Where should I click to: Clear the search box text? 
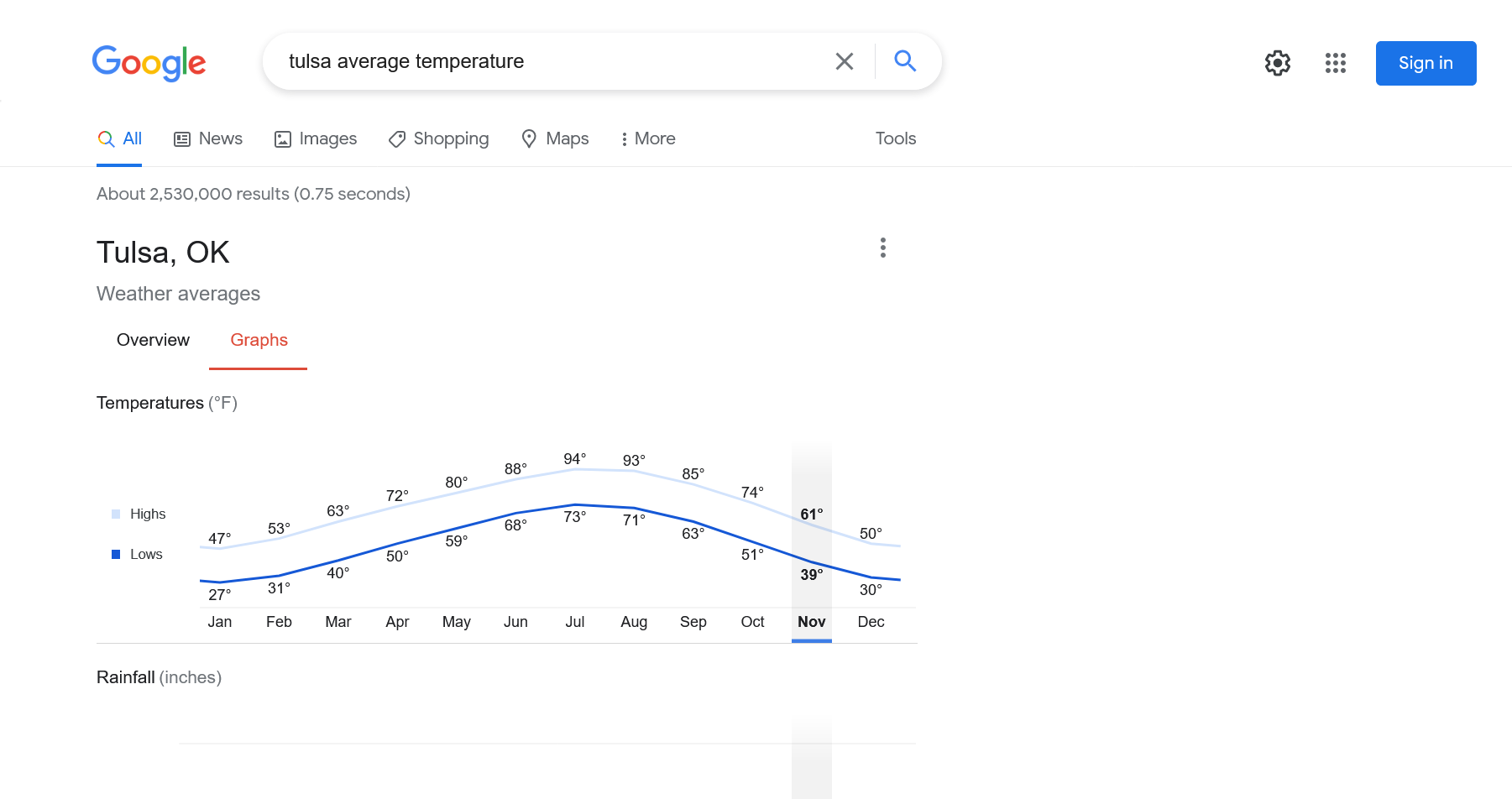click(x=844, y=61)
